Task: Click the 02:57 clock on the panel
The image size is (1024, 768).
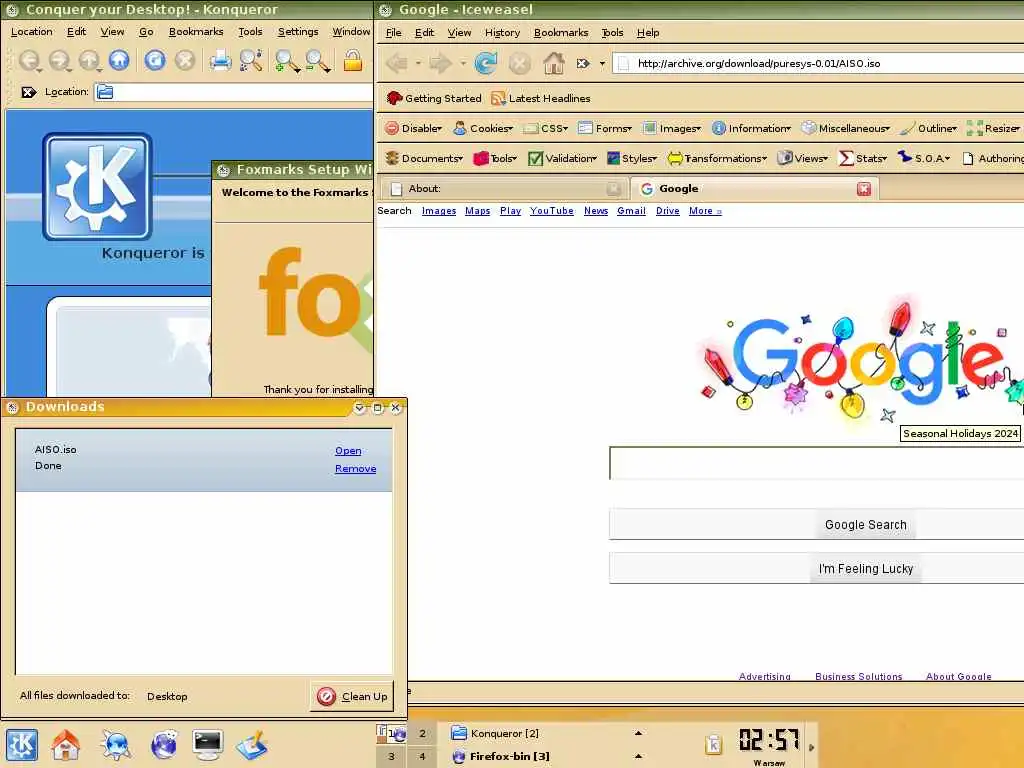Action: [x=769, y=741]
